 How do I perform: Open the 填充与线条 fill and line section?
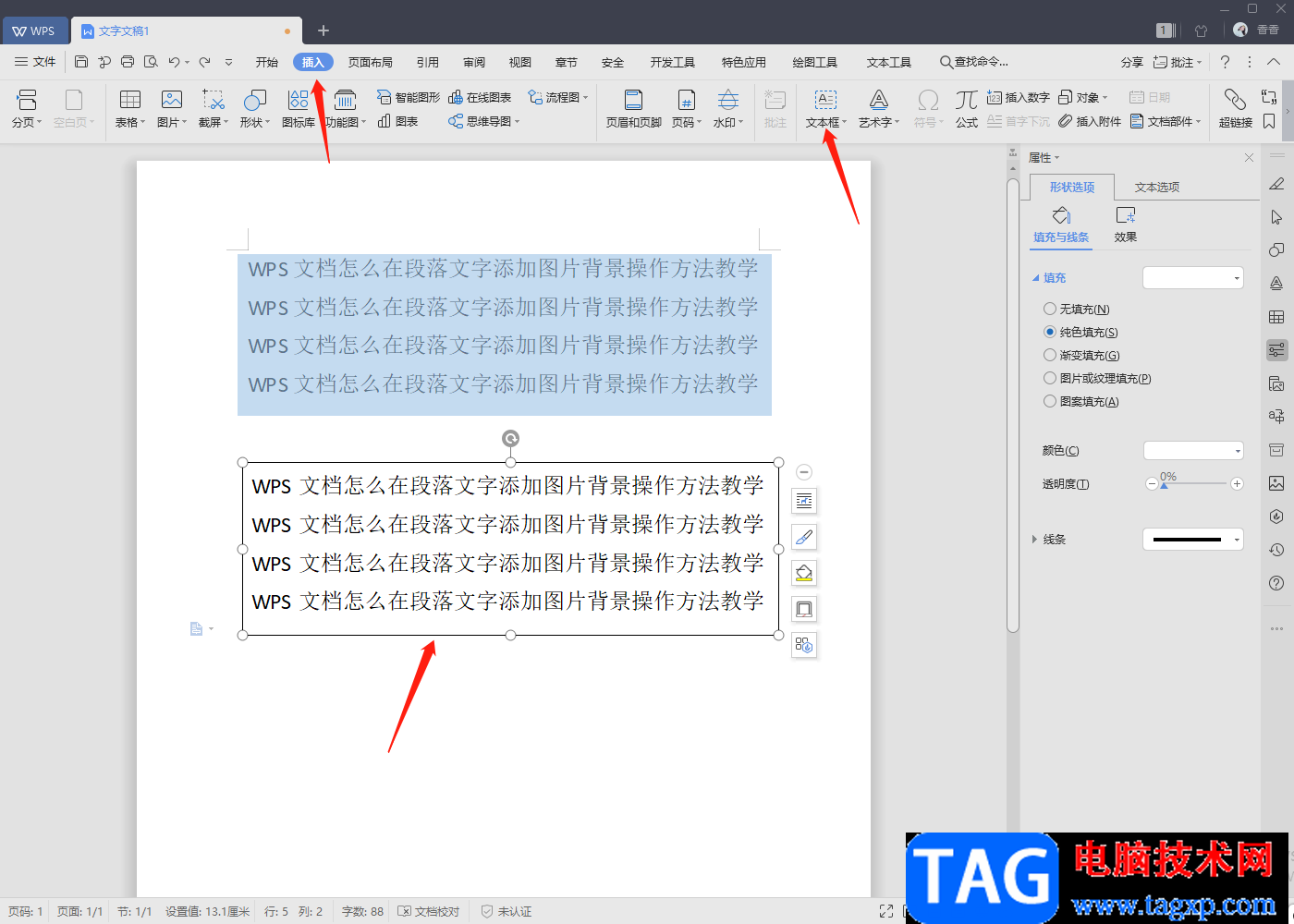[1061, 225]
